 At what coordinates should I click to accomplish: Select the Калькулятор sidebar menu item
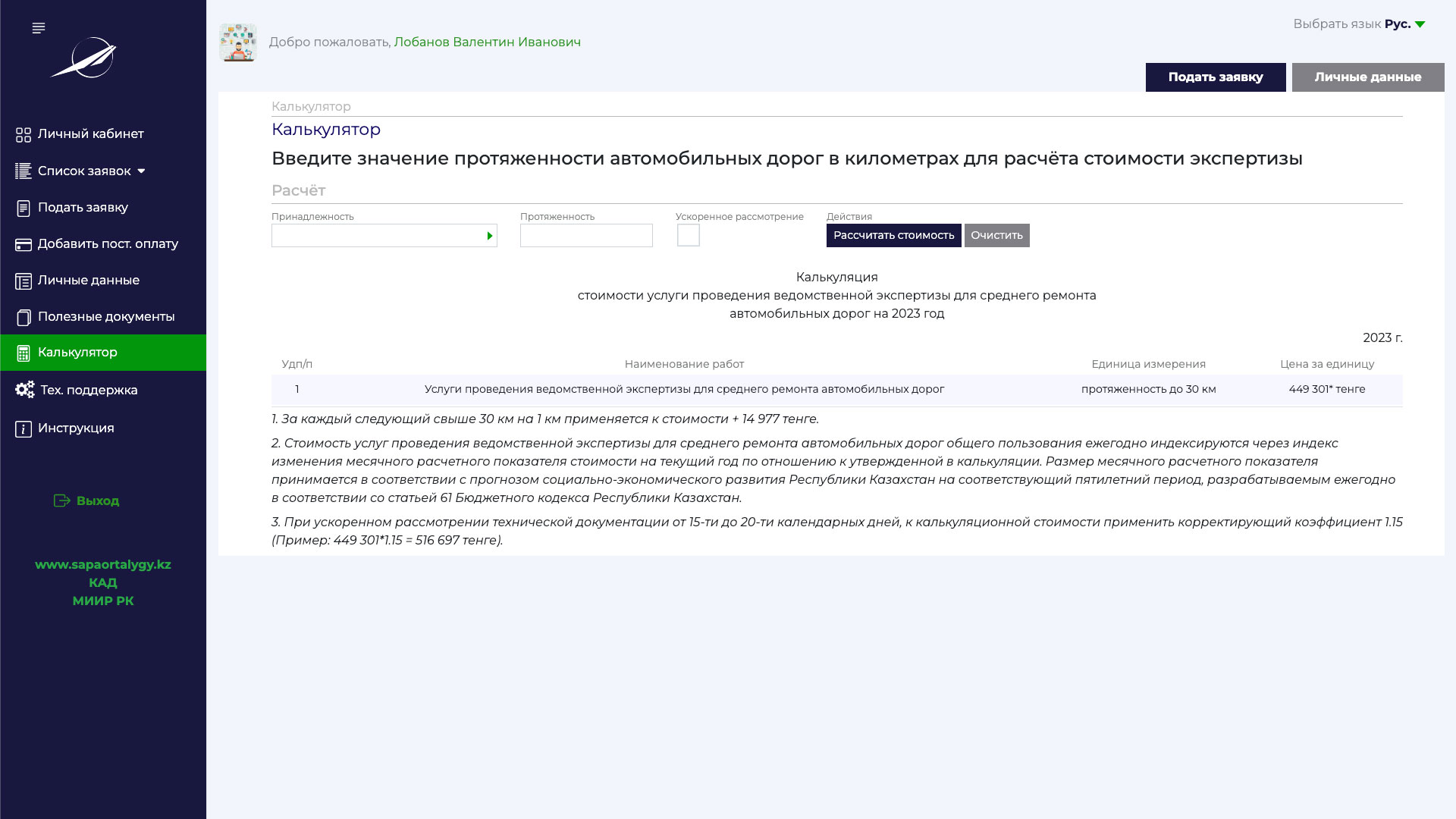click(77, 353)
